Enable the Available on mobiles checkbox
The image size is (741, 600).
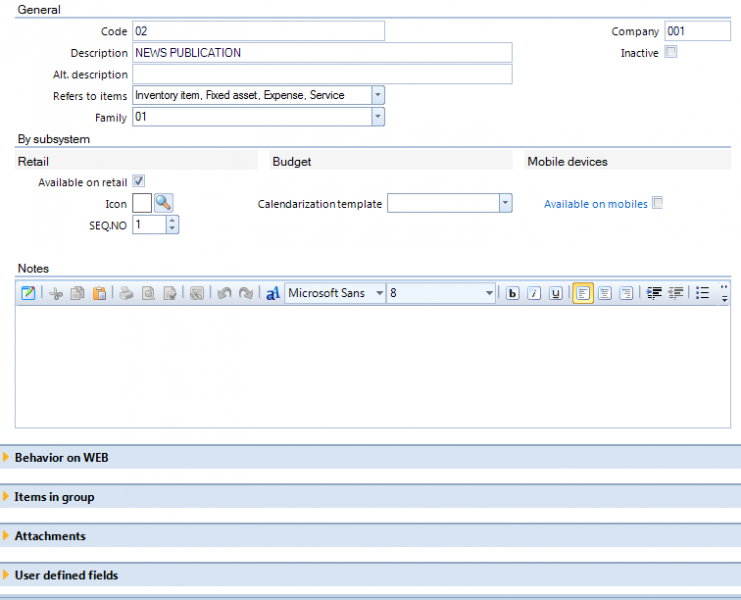pos(657,203)
